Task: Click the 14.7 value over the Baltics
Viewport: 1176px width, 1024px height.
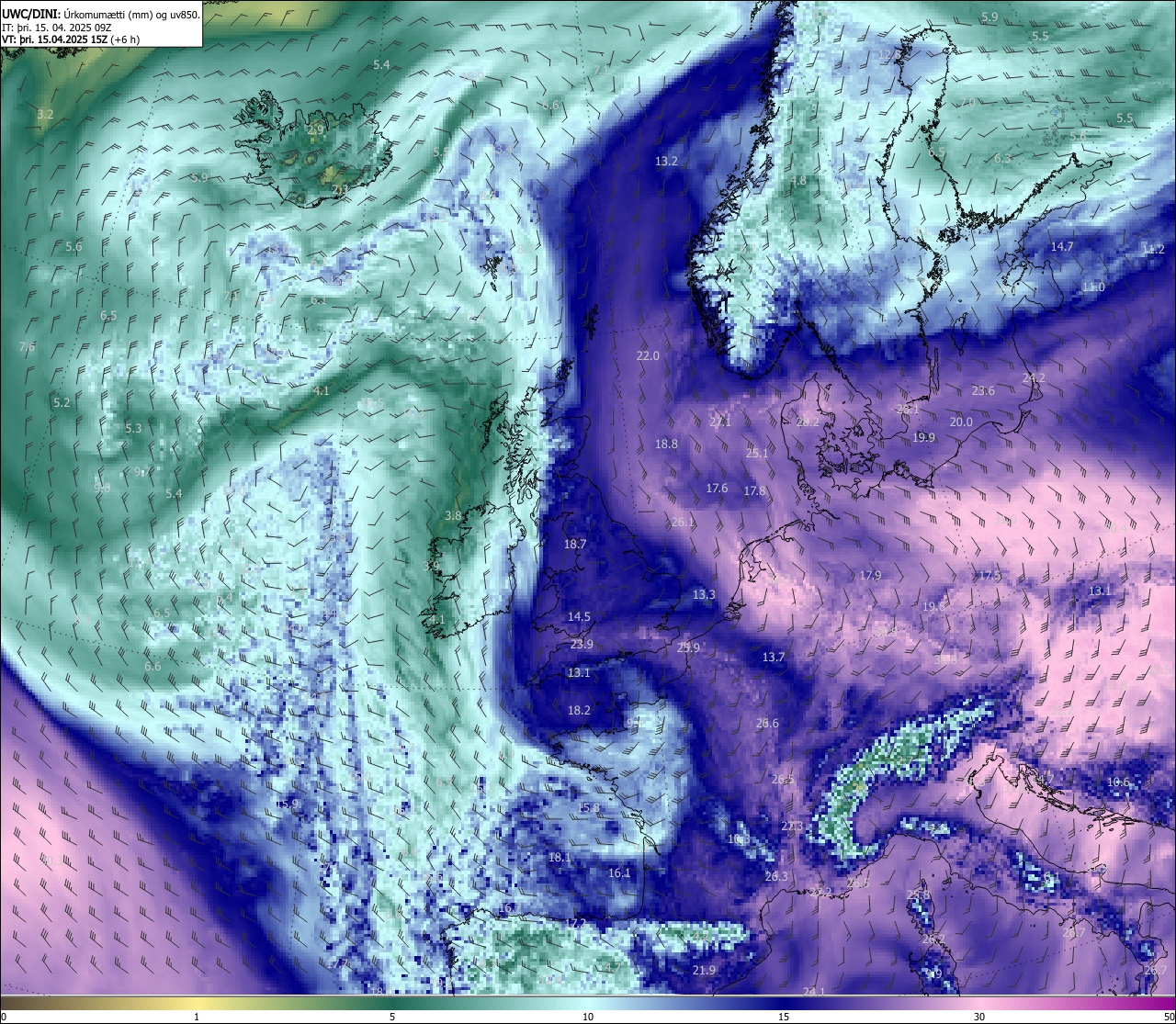Action: click(x=1062, y=246)
